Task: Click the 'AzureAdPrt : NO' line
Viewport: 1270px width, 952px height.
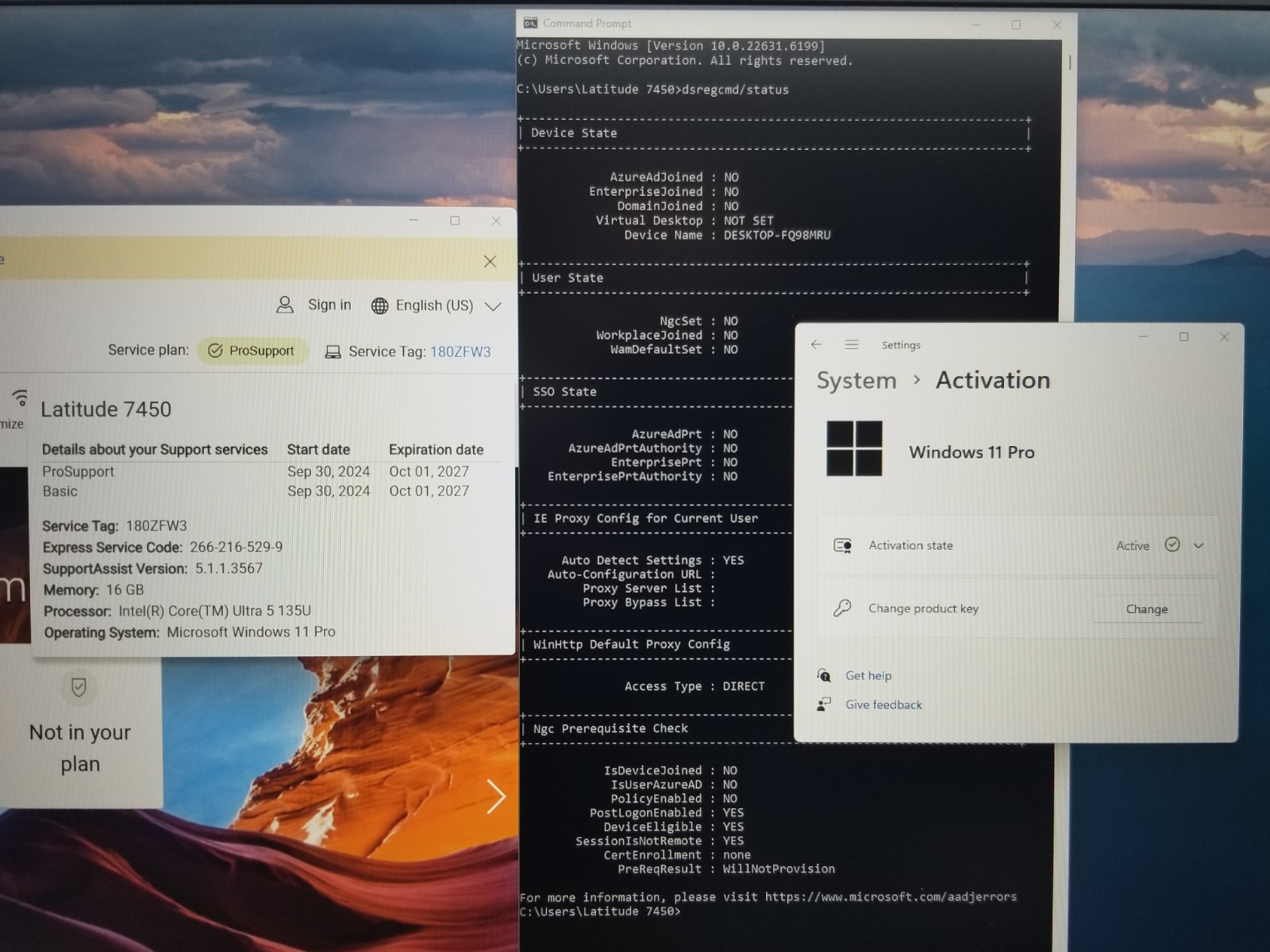Action: pos(684,434)
